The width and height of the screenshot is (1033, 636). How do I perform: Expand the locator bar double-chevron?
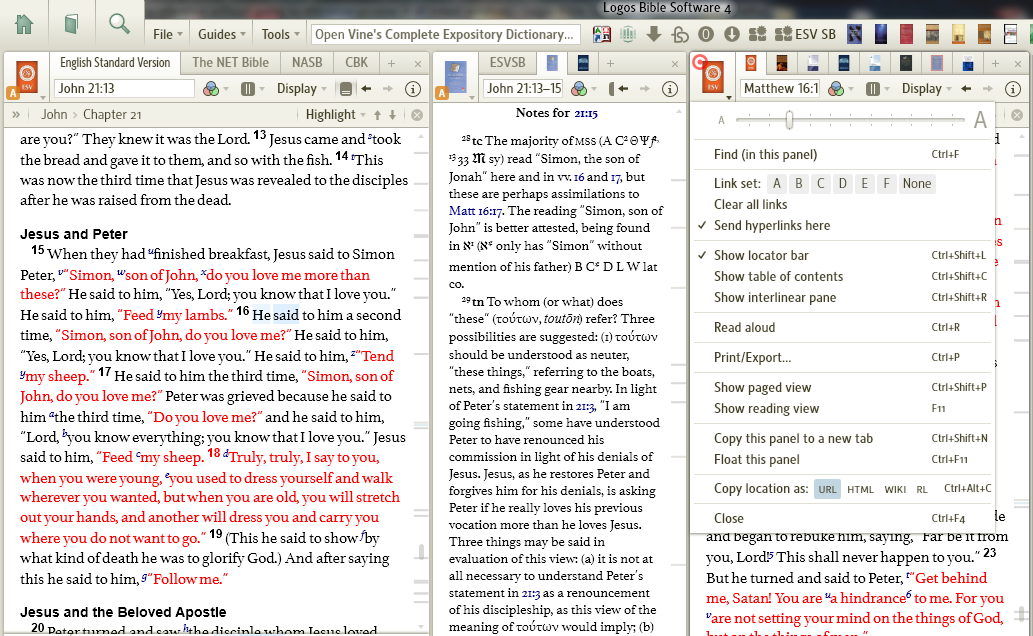(x=16, y=115)
